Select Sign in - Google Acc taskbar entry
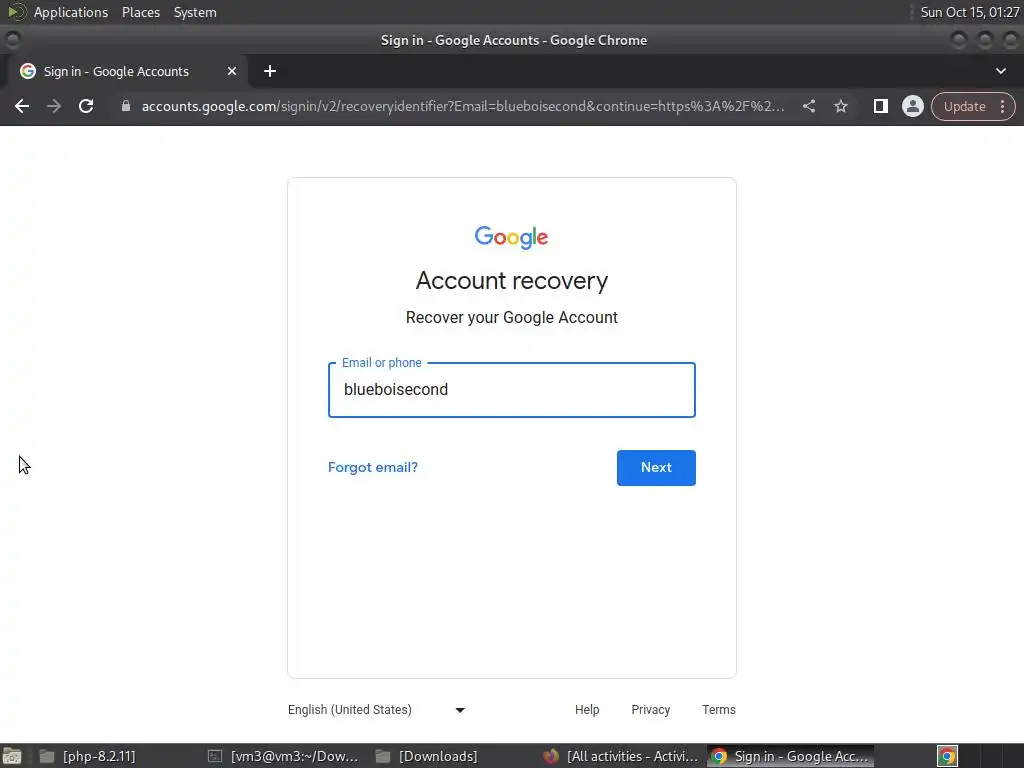Screen dimensions: 1024x768 click(x=790, y=756)
